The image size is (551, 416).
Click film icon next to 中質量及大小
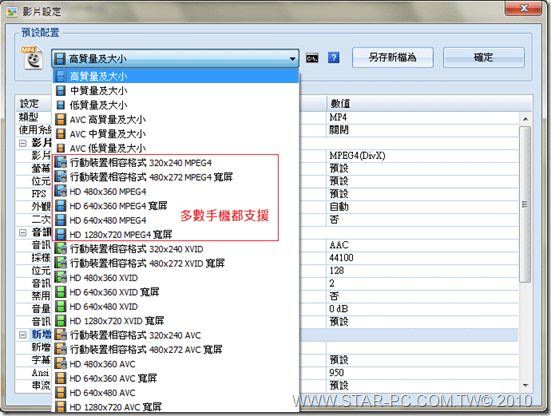click(61, 91)
